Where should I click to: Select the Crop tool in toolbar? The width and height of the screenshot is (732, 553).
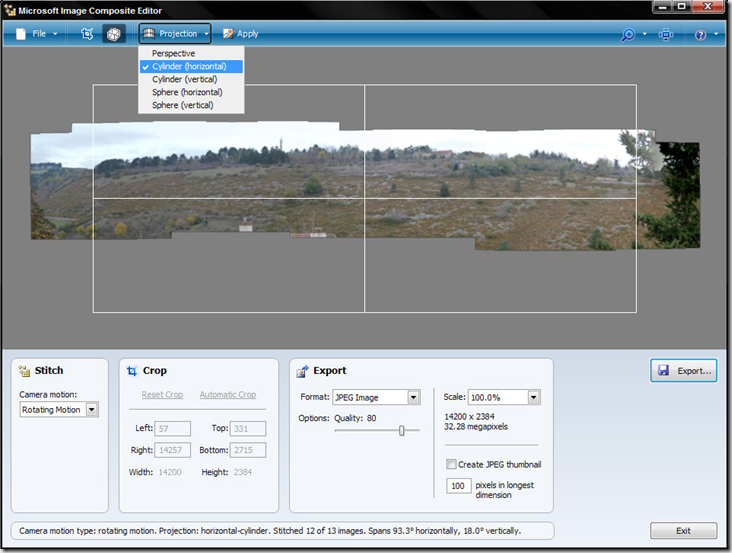pyautogui.click(x=87, y=34)
